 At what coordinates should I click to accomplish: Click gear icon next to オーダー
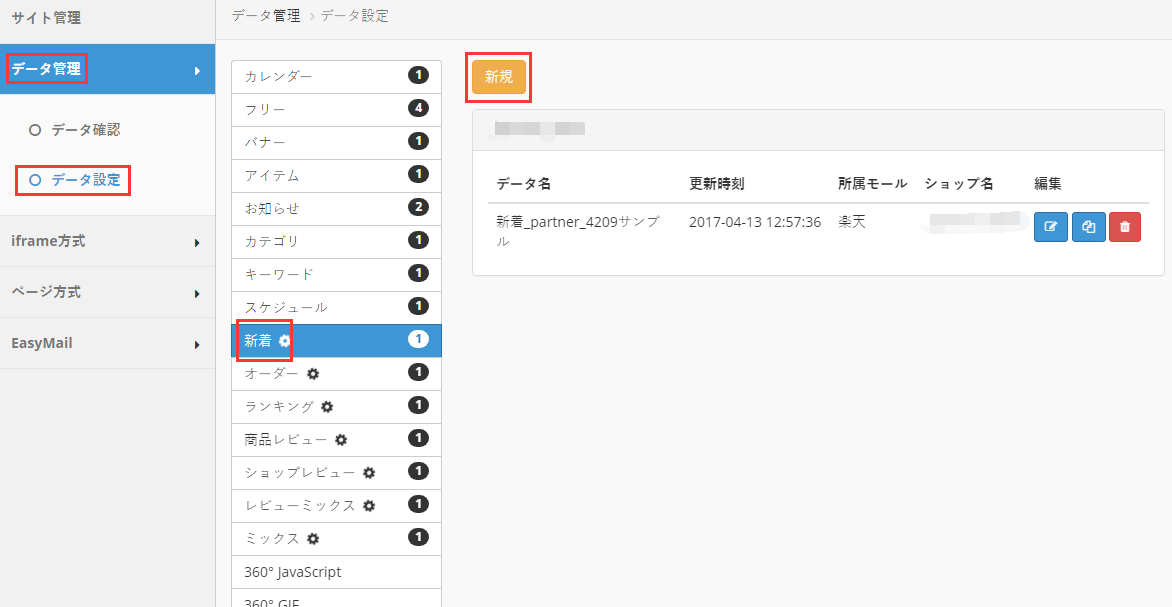point(313,373)
